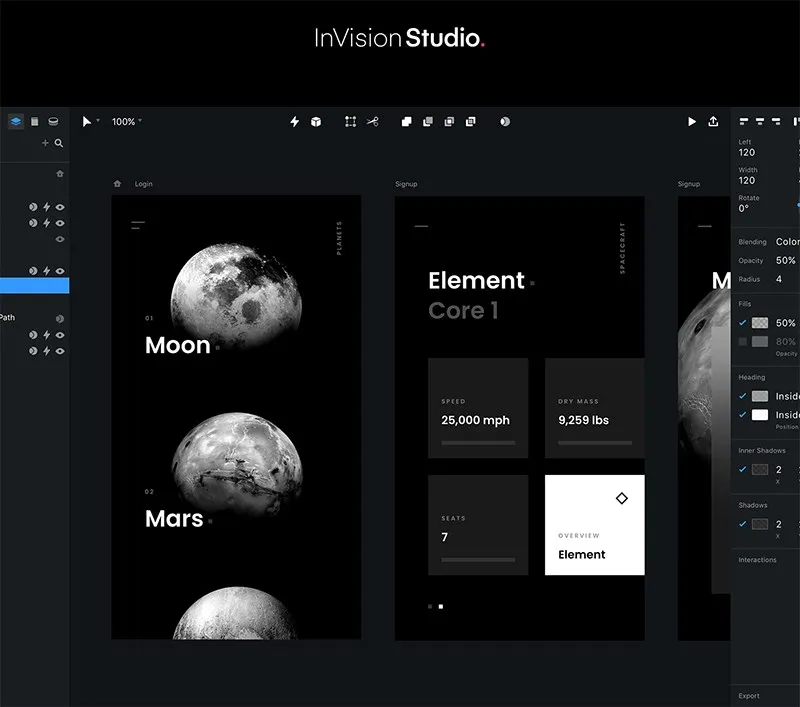
Task: Select the Login artboard label
Action: [143, 184]
